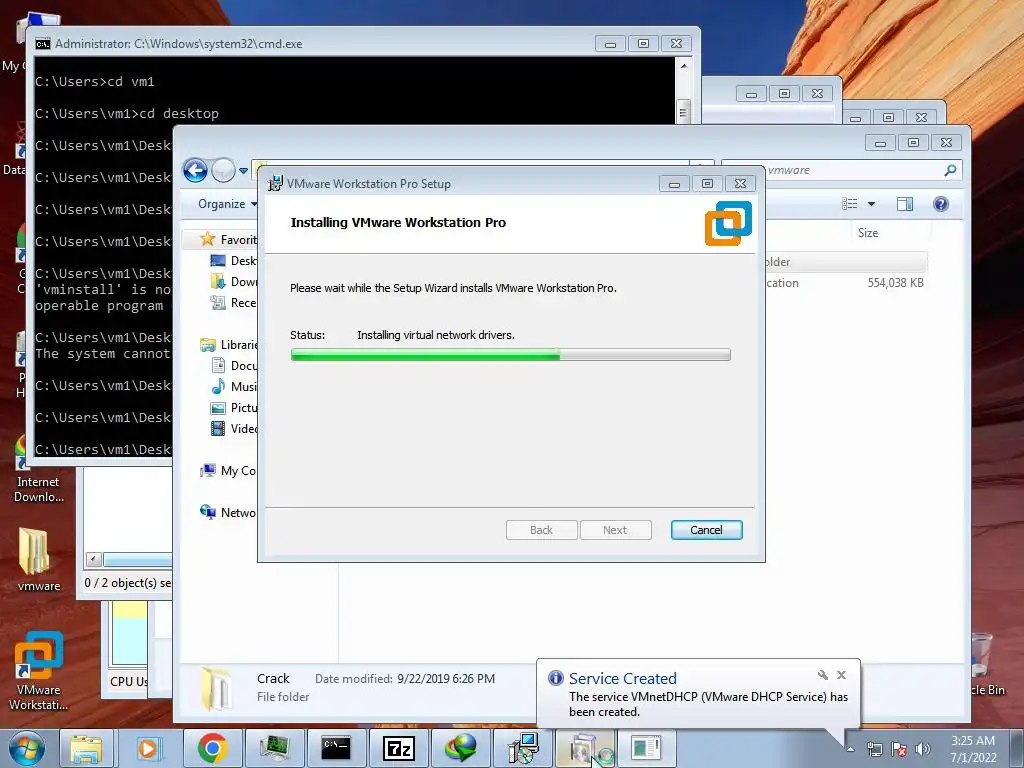Open Music library in the navigation pane
This screenshot has width=1024, height=768.
tap(233, 387)
